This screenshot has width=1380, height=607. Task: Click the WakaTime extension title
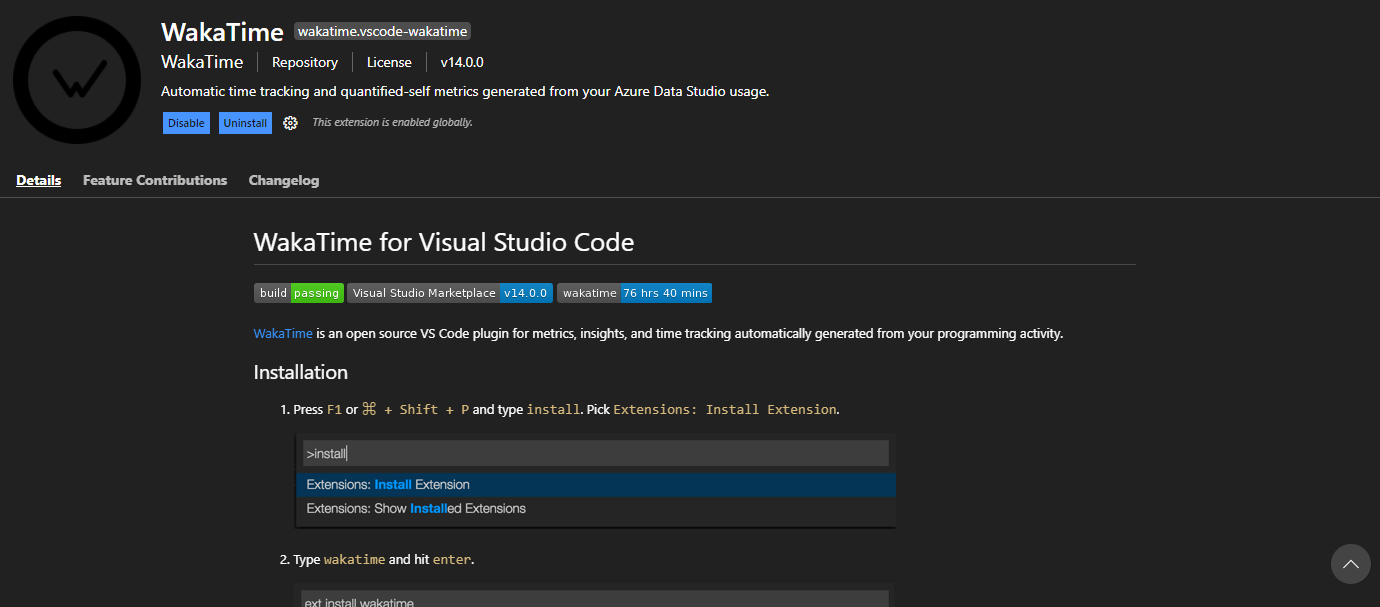(222, 31)
